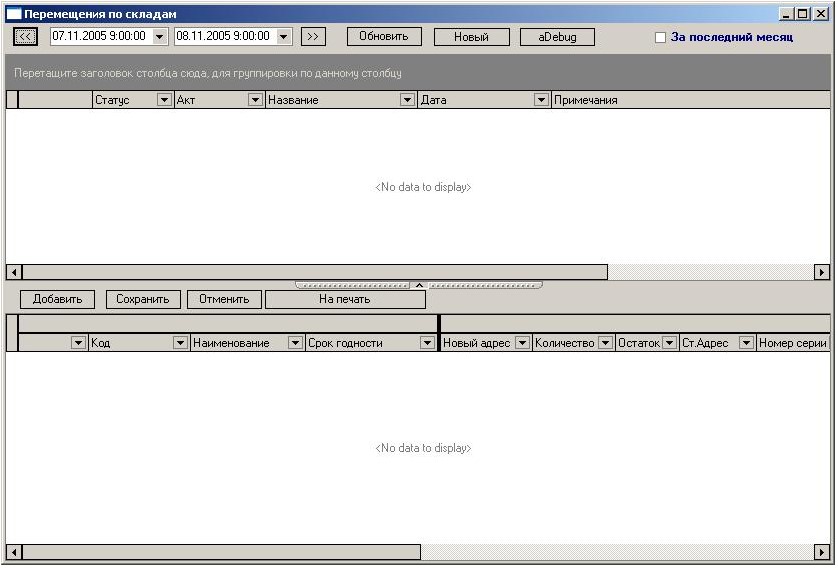This screenshot has height=571, width=838.
Task: Click the Добавить button
Action: point(57,299)
